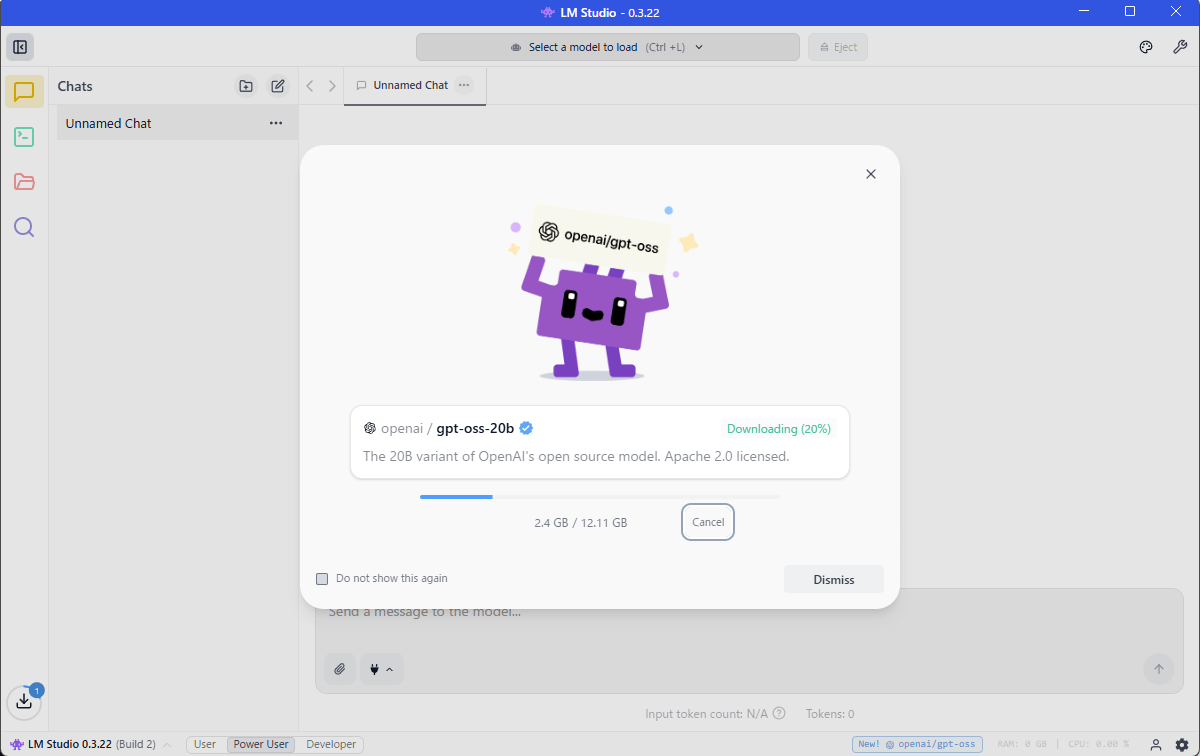This screenshot has width=1200, height=756.
Task: Open Select a model to load dropdown
Action: 608,47
